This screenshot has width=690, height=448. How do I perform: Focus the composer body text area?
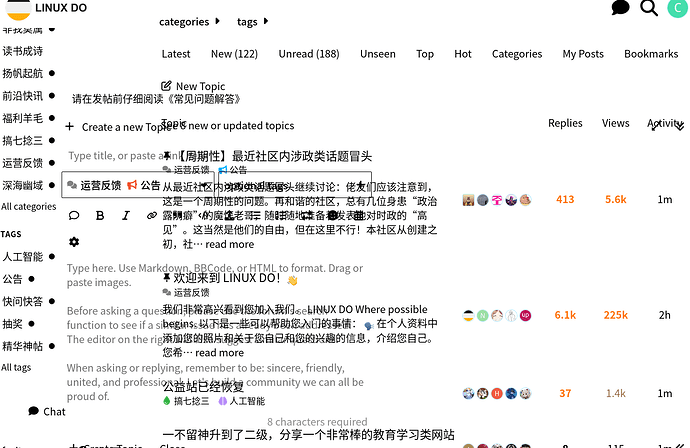(x=218, y=334)
